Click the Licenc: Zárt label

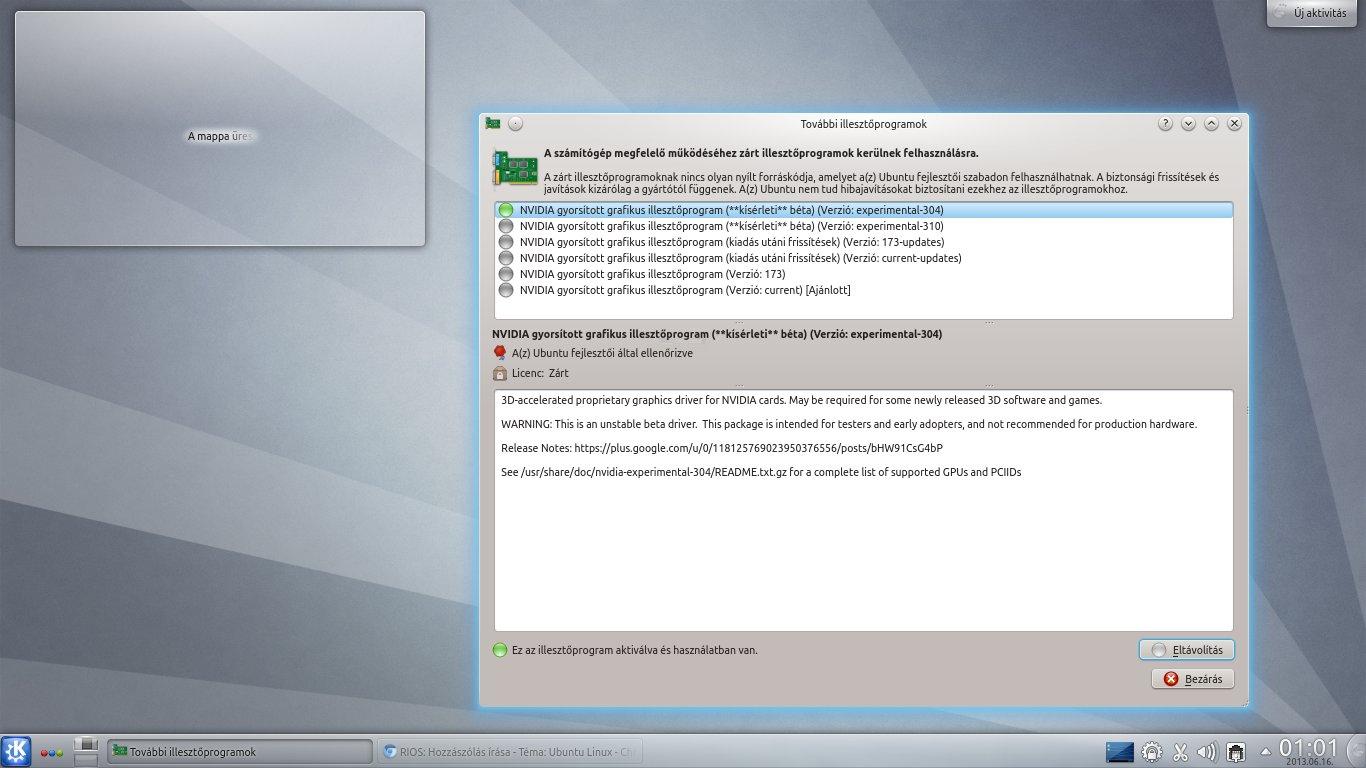[540, 373]
